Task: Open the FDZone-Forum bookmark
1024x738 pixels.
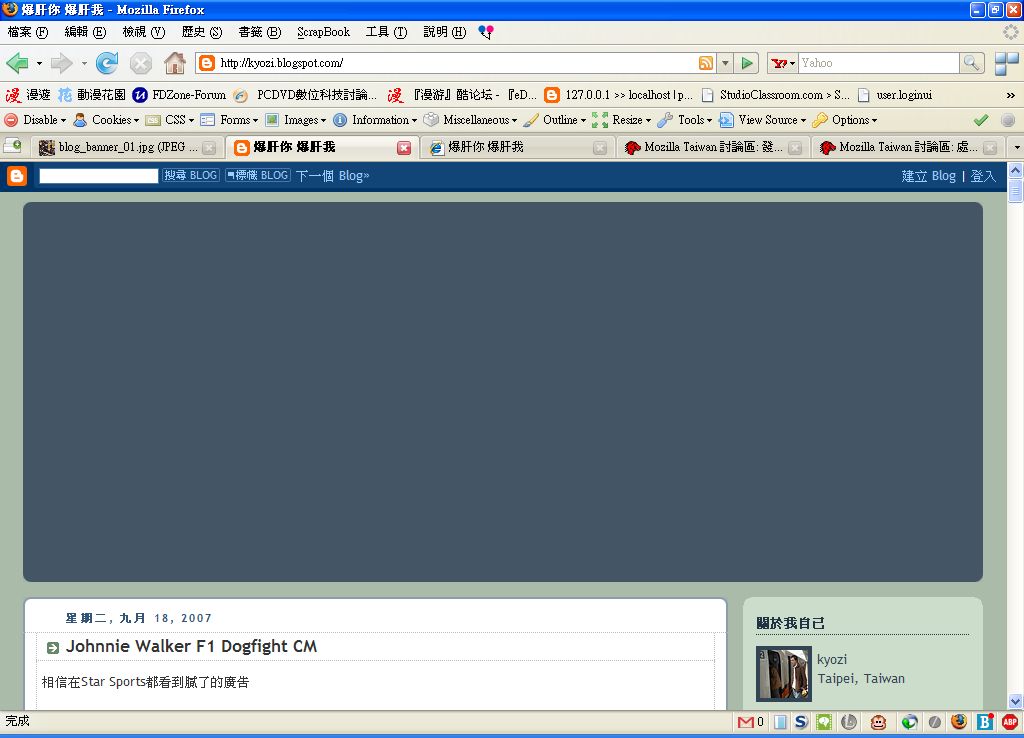Action: (179, 95)
